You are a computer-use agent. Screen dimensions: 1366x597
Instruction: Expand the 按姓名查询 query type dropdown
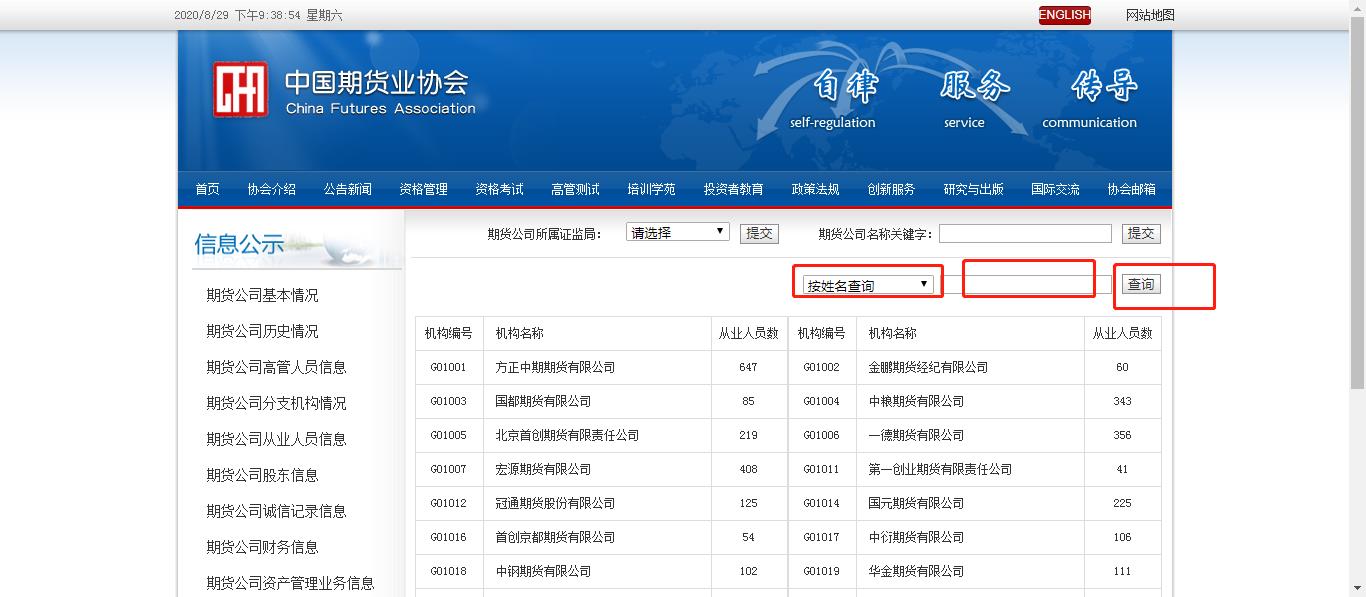pyautogui.click(x=869, y=285)
